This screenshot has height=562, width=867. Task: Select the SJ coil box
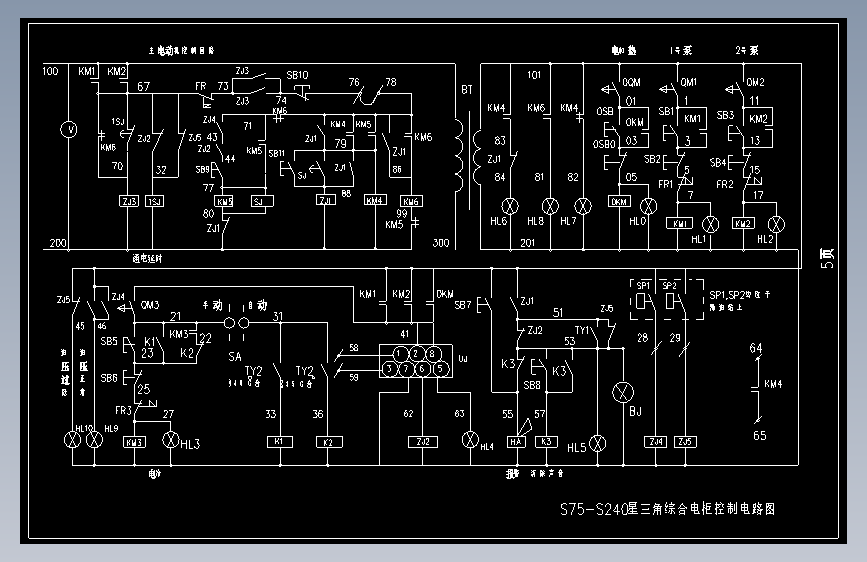[262, 201]
